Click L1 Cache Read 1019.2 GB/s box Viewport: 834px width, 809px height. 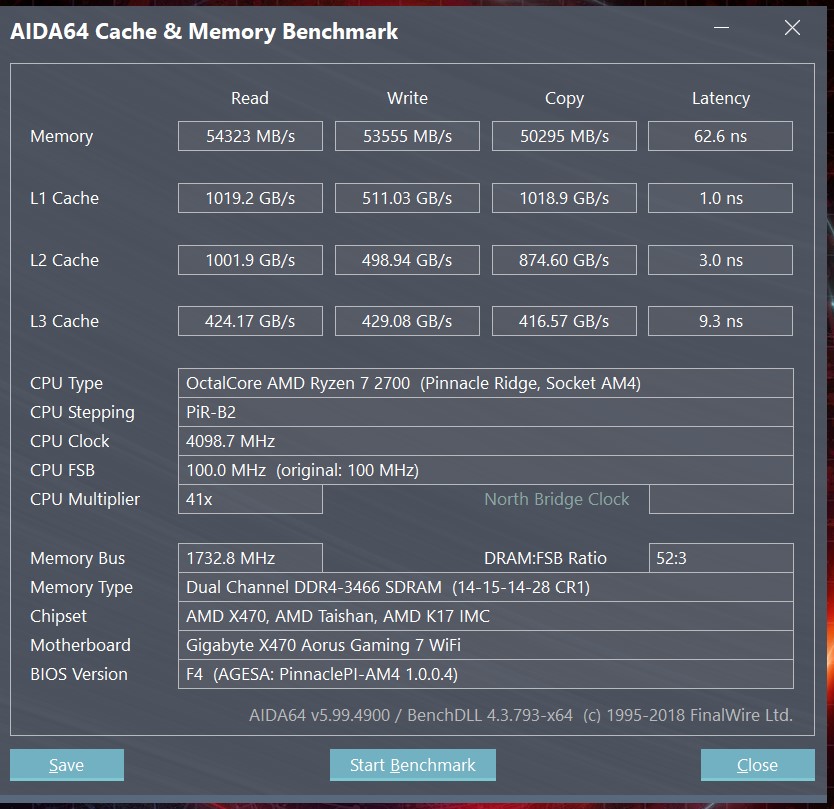(x=251, y=198)
